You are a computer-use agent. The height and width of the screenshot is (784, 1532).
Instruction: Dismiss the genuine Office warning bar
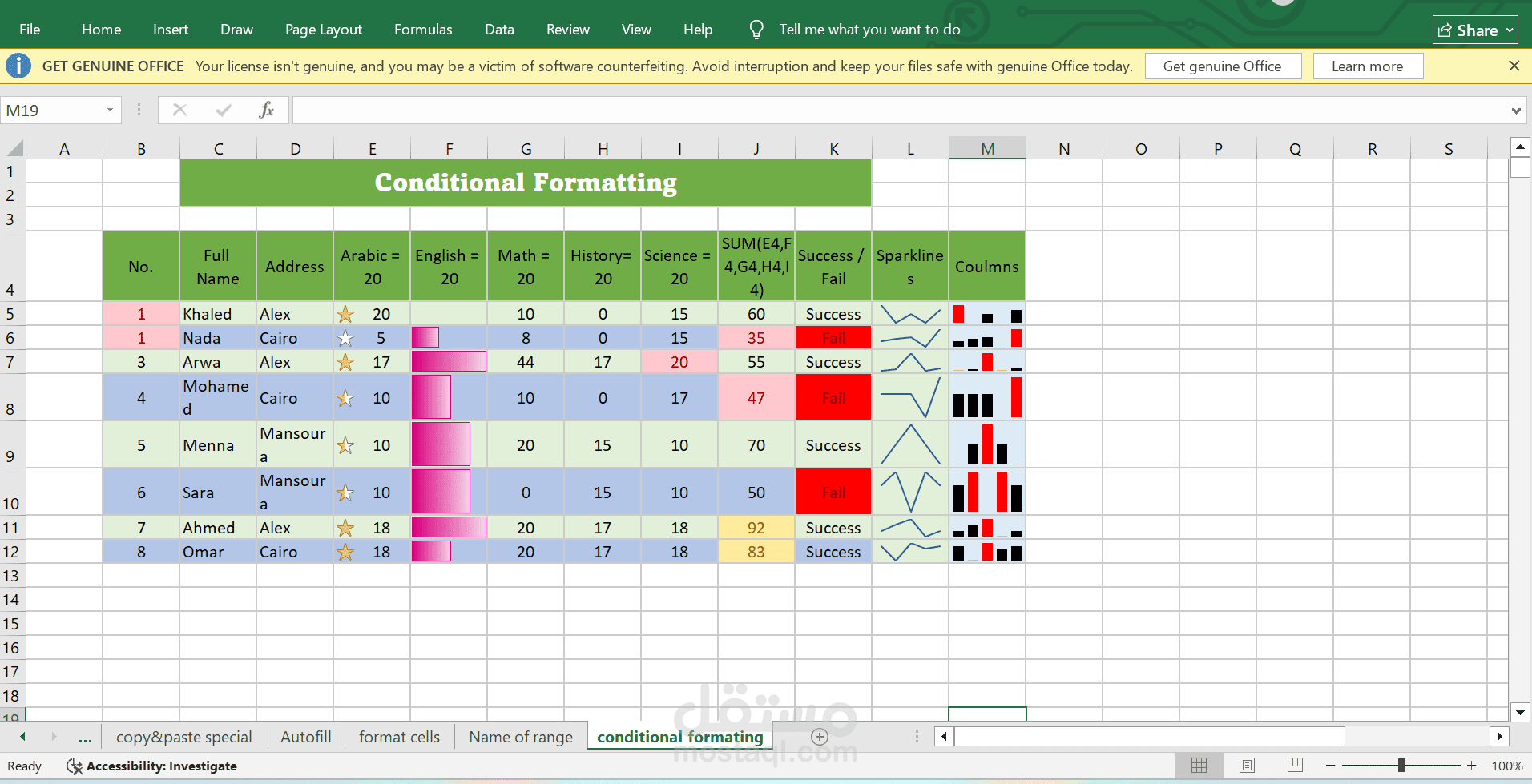coord(1514,66)
